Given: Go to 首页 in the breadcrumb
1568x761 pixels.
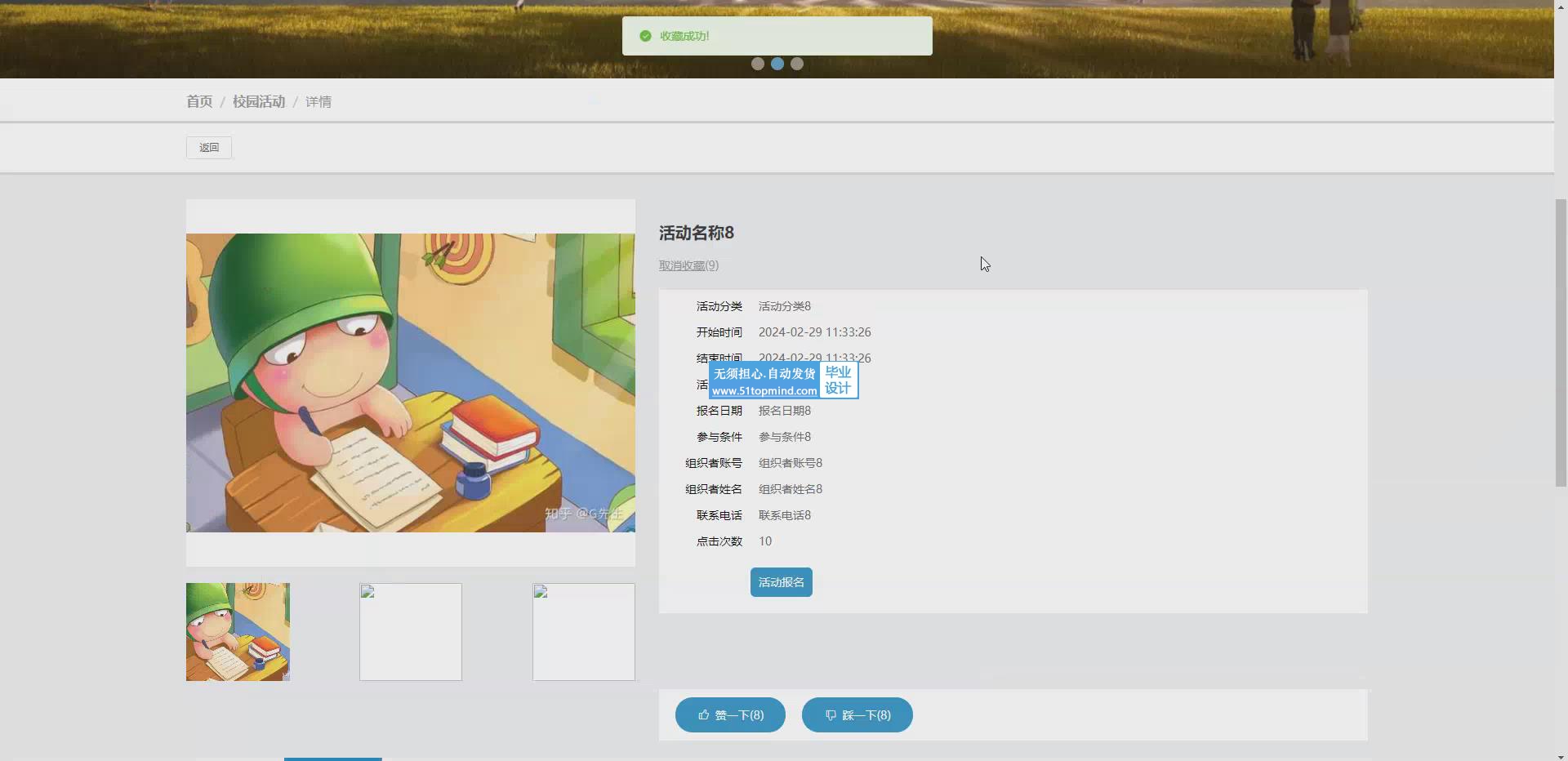Looking at the screenshot, I should coord(199,101).
